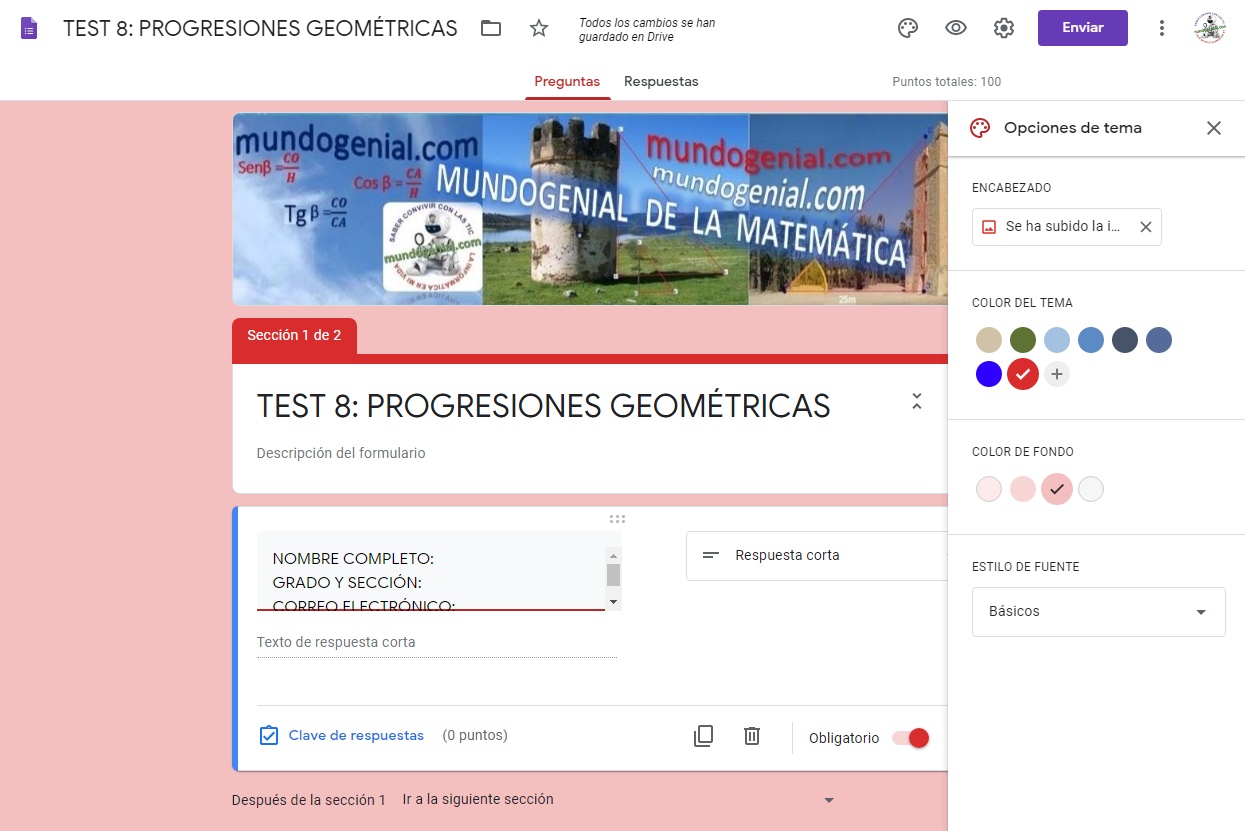1245x831 pixels.
Task: Move form to folder icon
Action: [491, 28]
